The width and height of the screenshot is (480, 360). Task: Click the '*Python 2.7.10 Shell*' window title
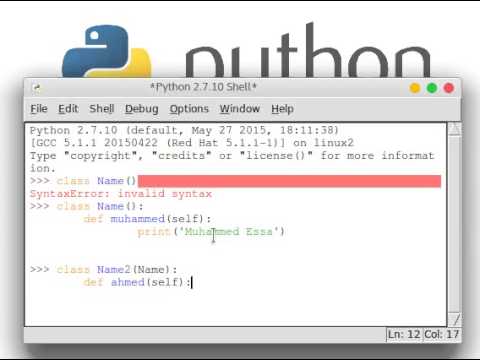pyautogui.click(x=203, y=87)
